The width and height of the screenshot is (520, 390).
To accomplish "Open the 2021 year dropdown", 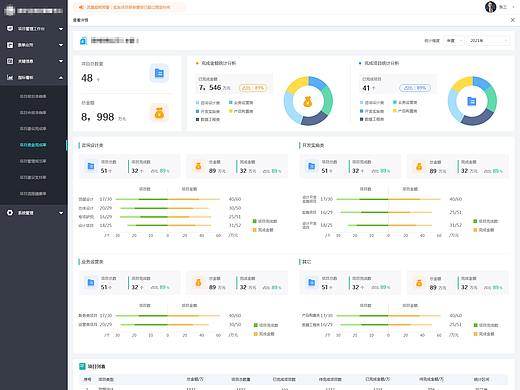I will click(x=488, y=41).
